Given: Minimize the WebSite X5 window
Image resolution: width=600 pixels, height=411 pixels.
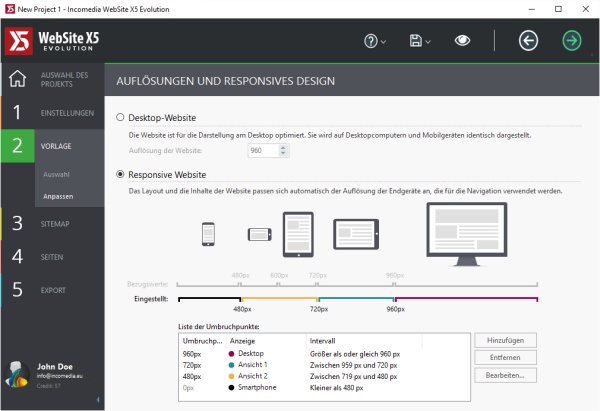Looking at the screenshot, I should (x=532, y=9).
